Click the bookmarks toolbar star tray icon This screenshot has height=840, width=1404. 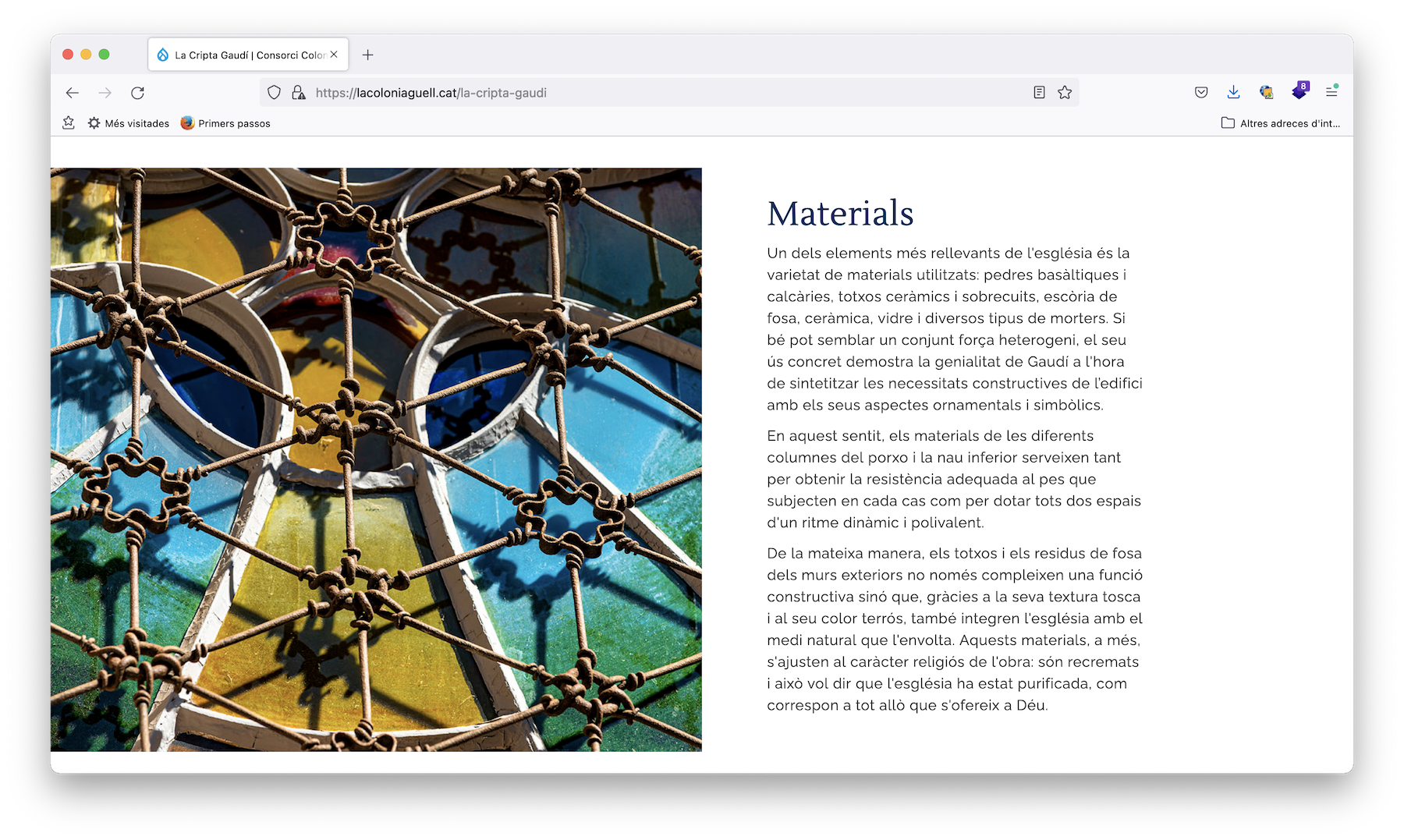coord(69,123)
